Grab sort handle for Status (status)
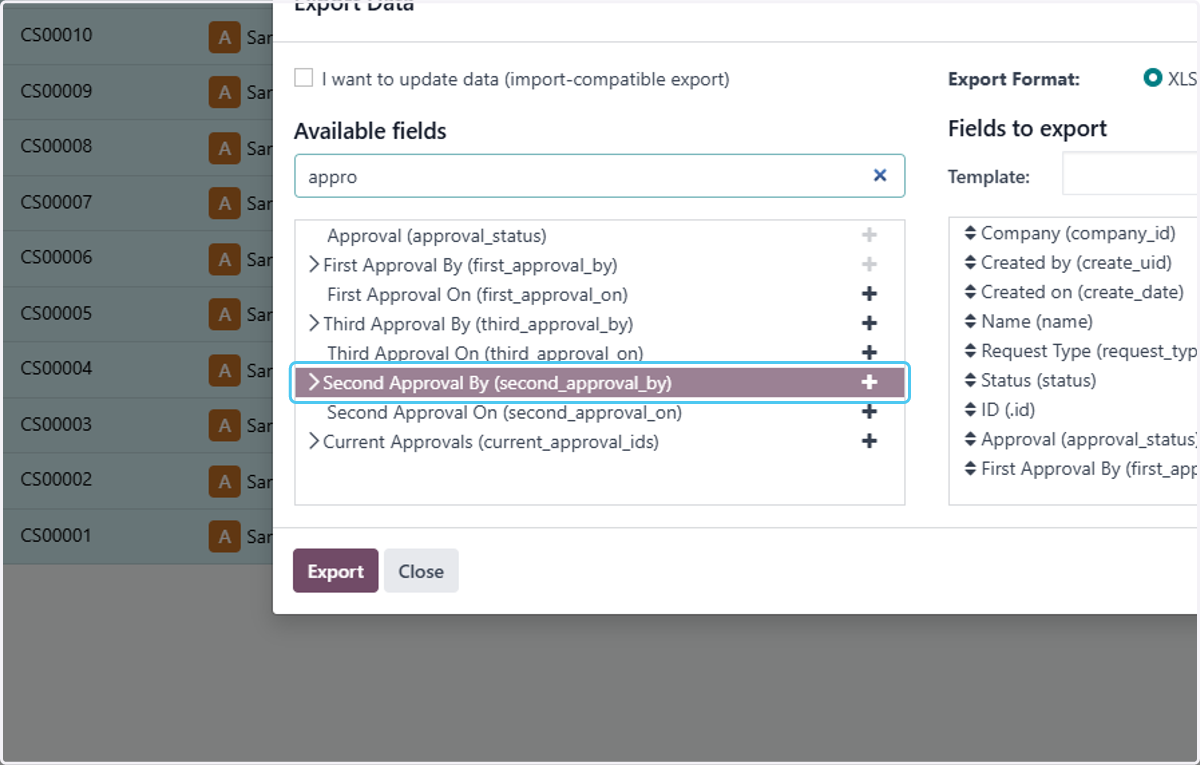 pyautogui.click(x=970, y=380)
